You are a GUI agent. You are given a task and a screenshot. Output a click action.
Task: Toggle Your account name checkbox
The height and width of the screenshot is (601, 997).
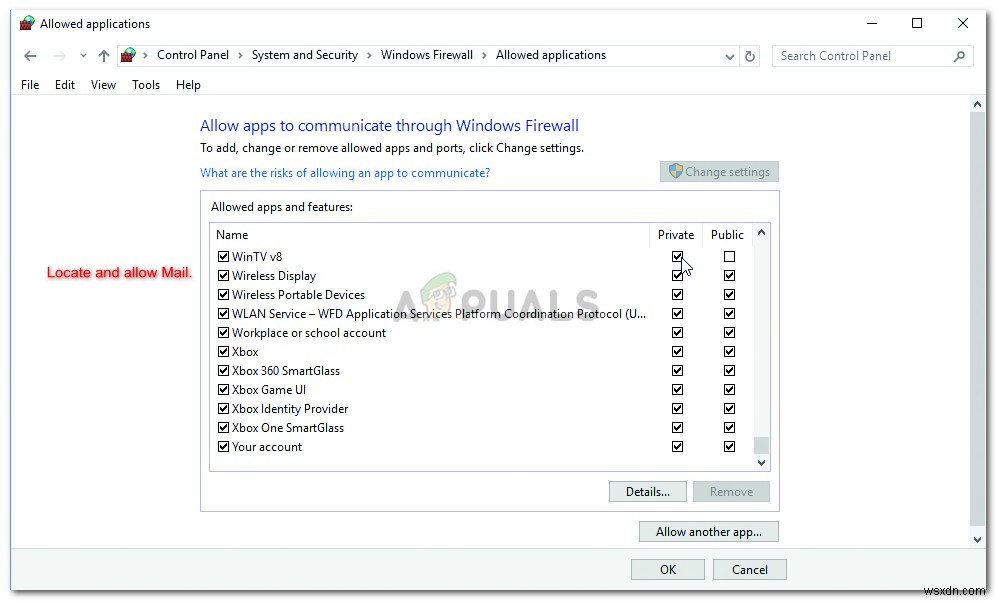pos(223,447)
